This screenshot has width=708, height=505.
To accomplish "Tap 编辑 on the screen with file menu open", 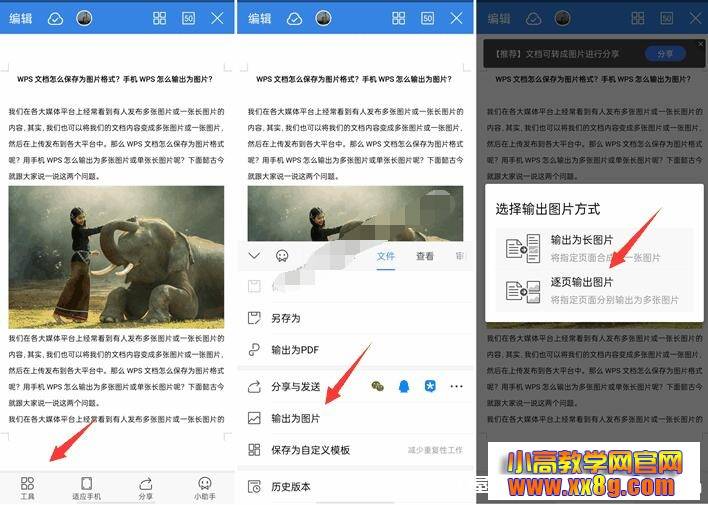I will click(x=260, y=18).
